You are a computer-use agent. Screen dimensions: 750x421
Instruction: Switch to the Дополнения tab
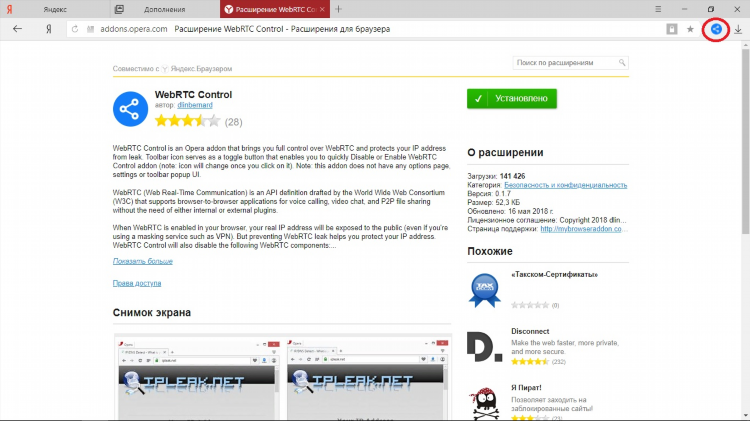click(165, 9)
